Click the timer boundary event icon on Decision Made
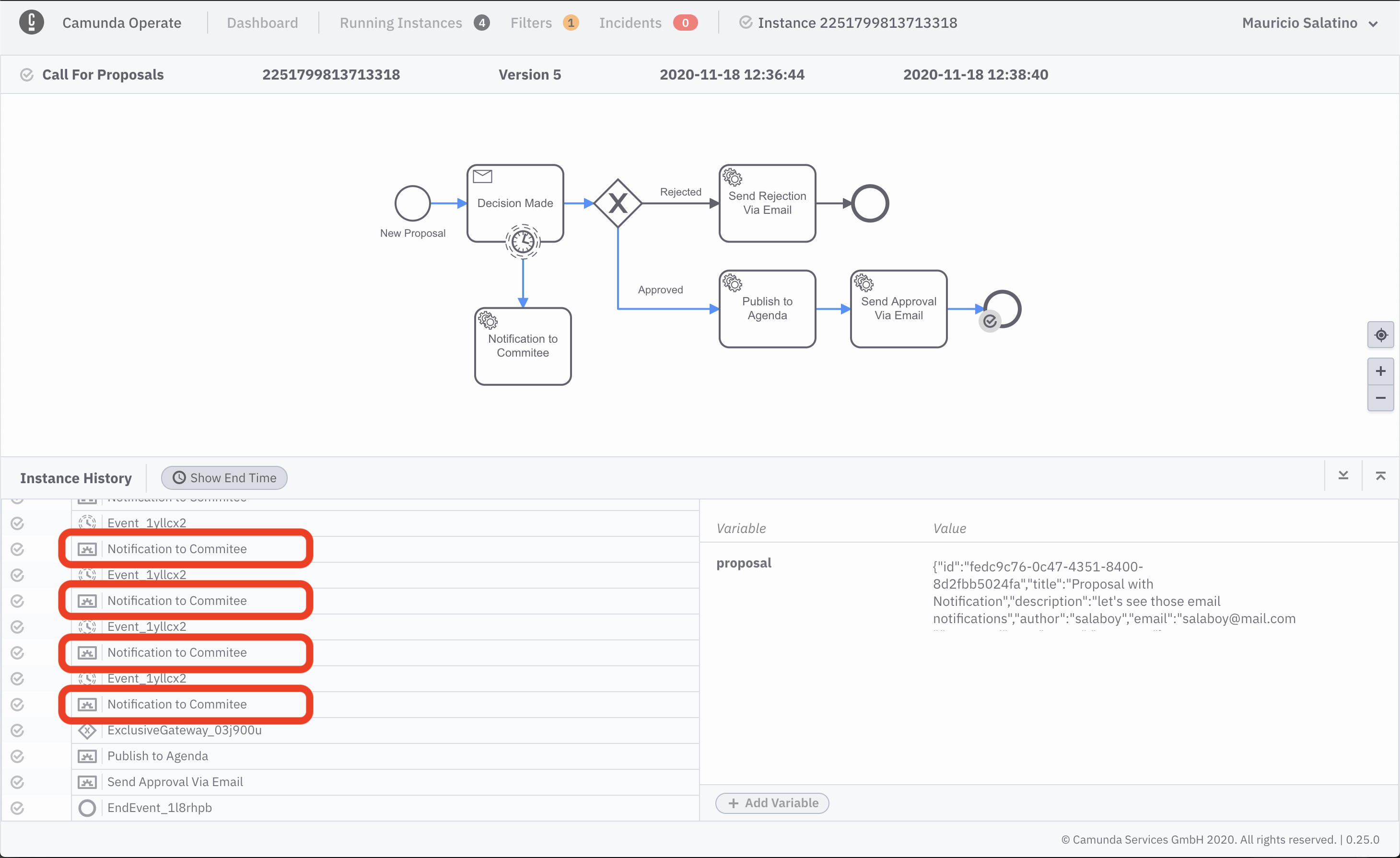The image size is (1400, 858). point(521,243)
